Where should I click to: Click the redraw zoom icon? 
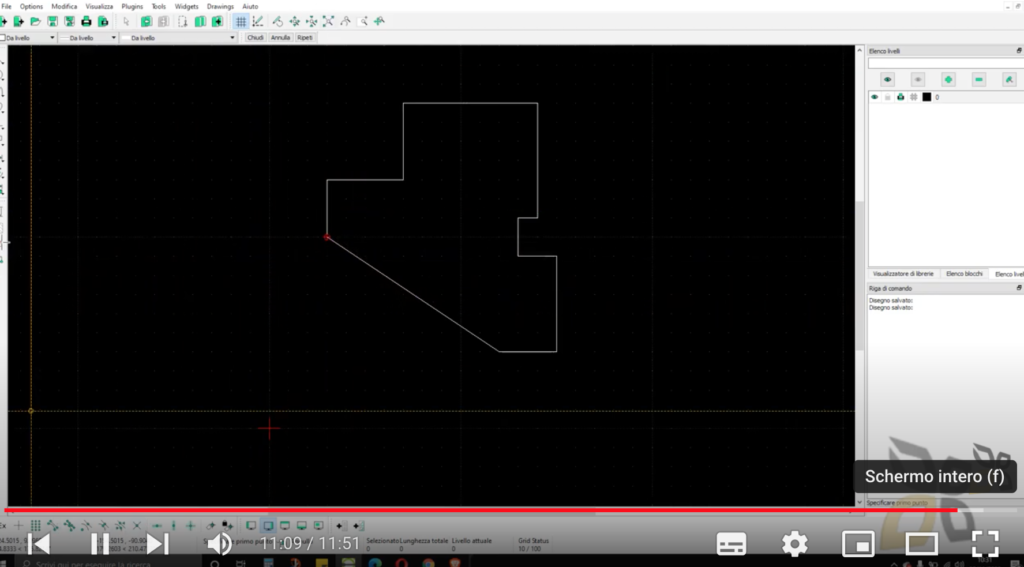click(x=278, y=22)
